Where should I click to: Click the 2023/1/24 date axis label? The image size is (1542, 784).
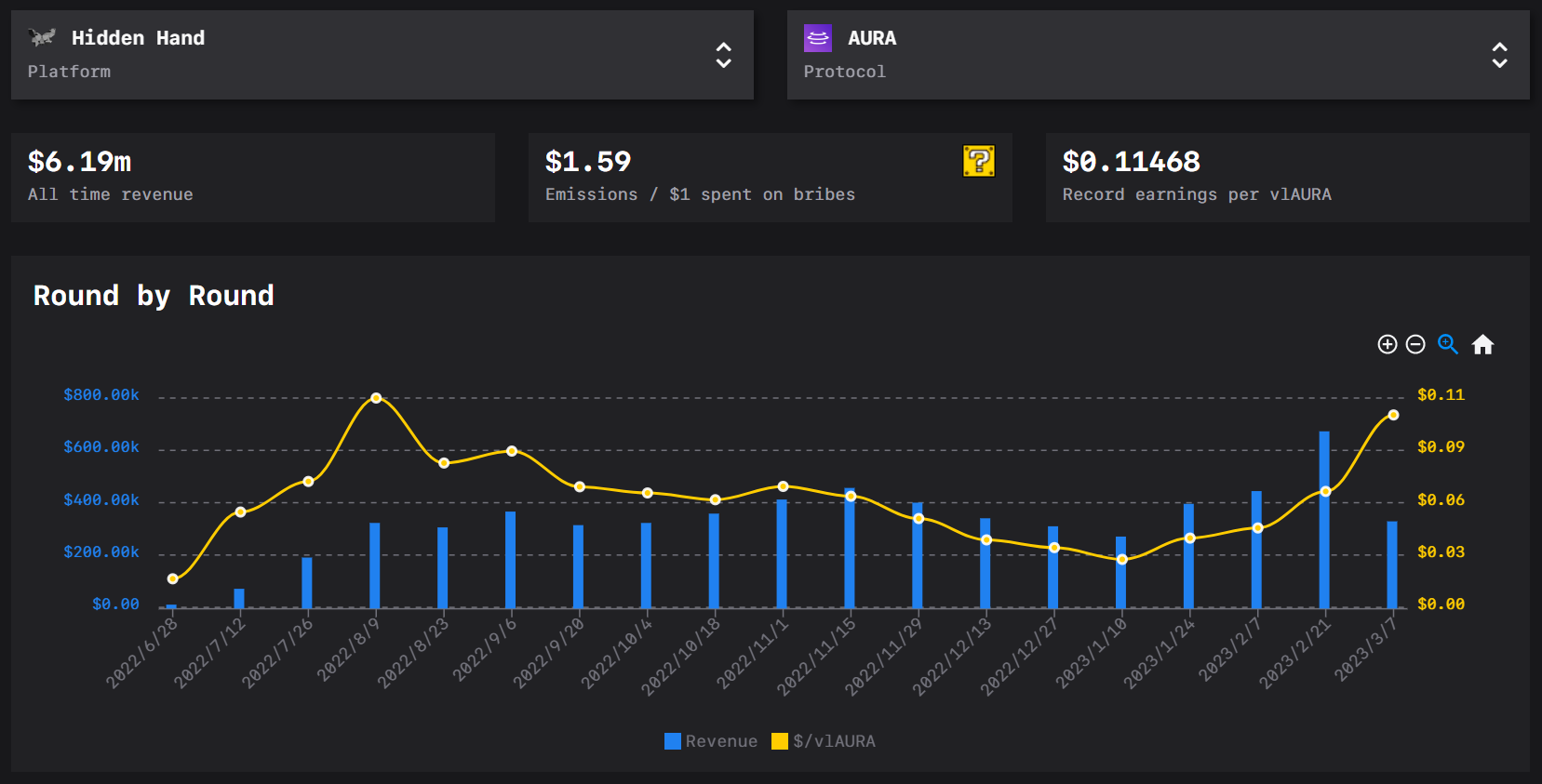1159,653
